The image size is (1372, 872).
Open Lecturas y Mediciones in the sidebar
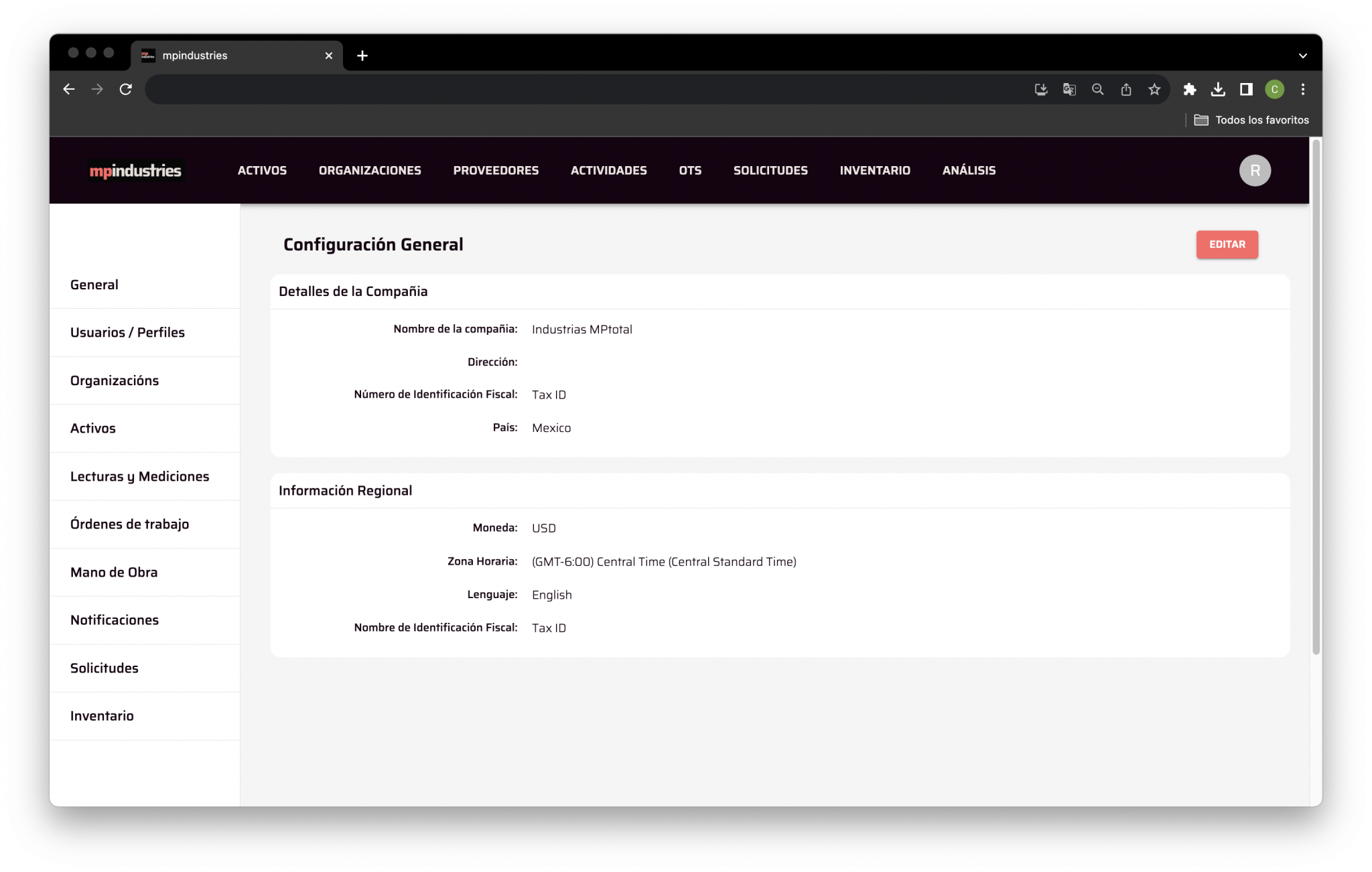(x=139, y=476)
